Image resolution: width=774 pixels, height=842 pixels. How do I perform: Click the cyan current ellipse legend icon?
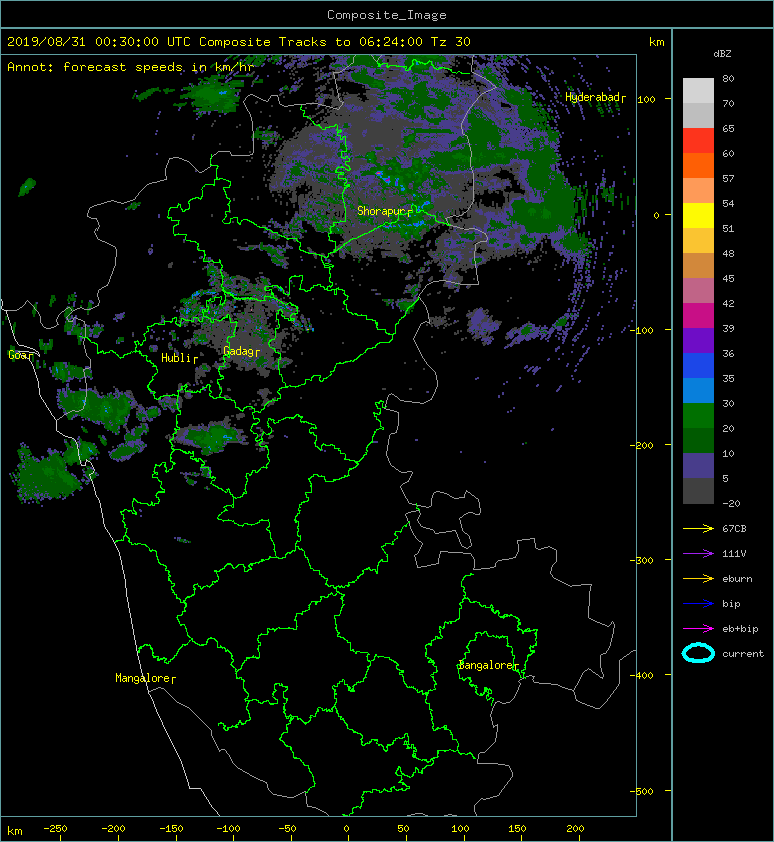tap(698, 653)
